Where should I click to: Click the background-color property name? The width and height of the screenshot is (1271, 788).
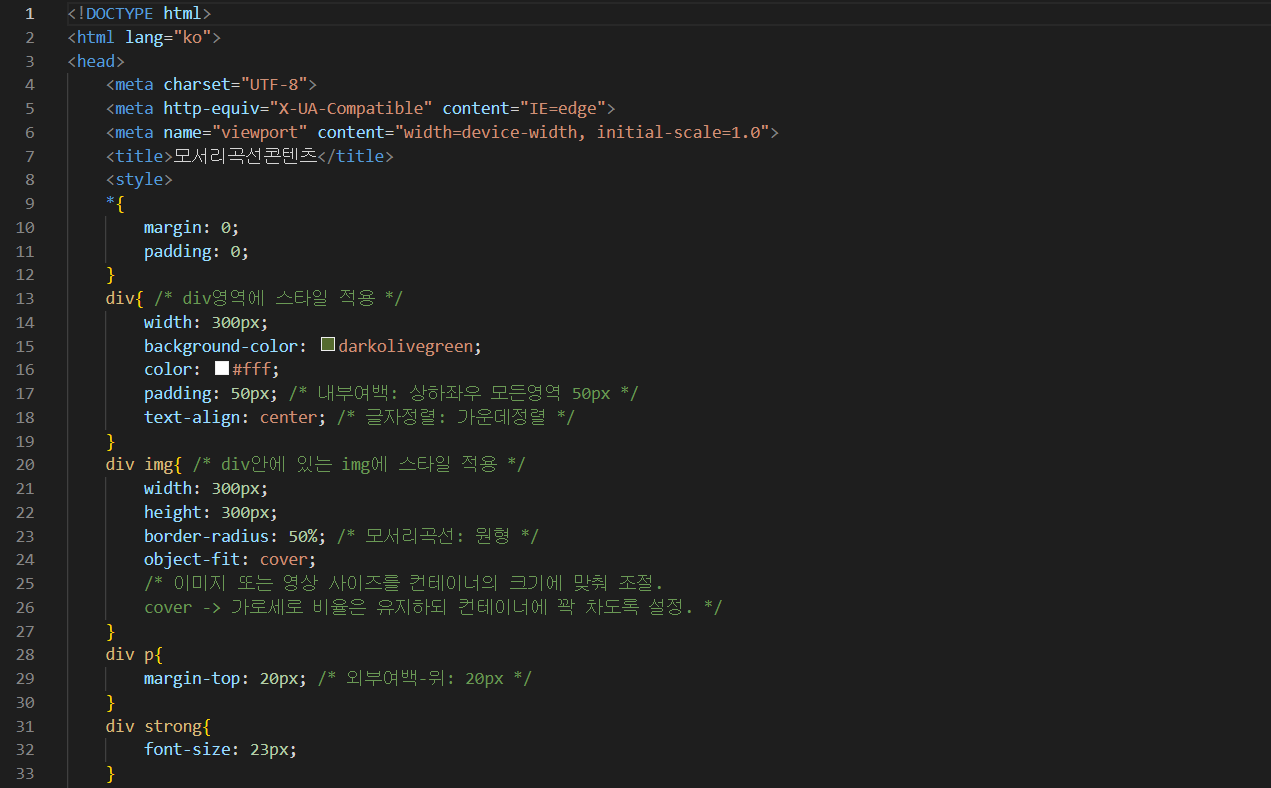pos(221,346)
